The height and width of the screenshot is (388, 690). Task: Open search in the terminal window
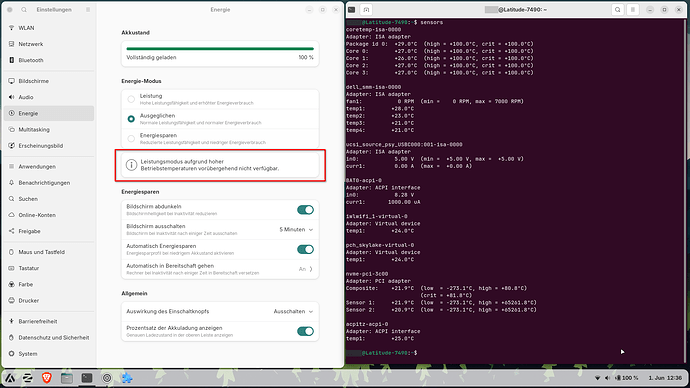(618, 10)
